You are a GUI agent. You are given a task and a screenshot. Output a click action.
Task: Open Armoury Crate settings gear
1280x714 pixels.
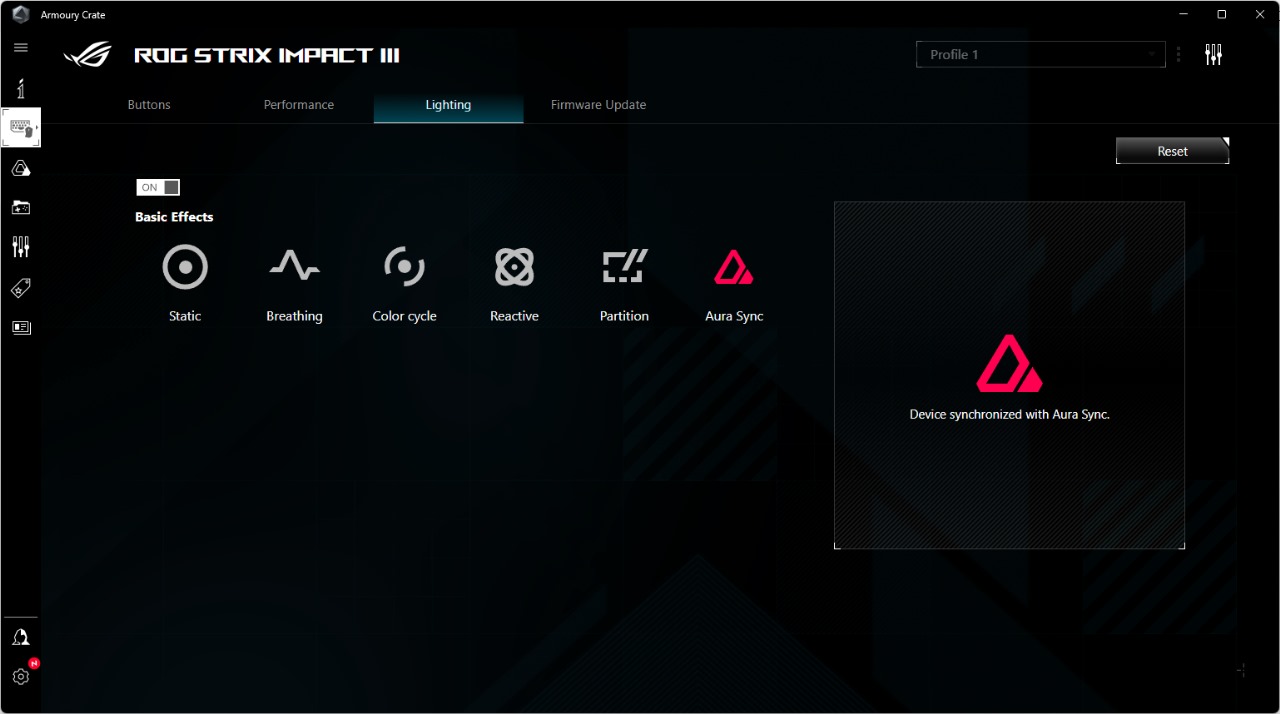(21, 676)
